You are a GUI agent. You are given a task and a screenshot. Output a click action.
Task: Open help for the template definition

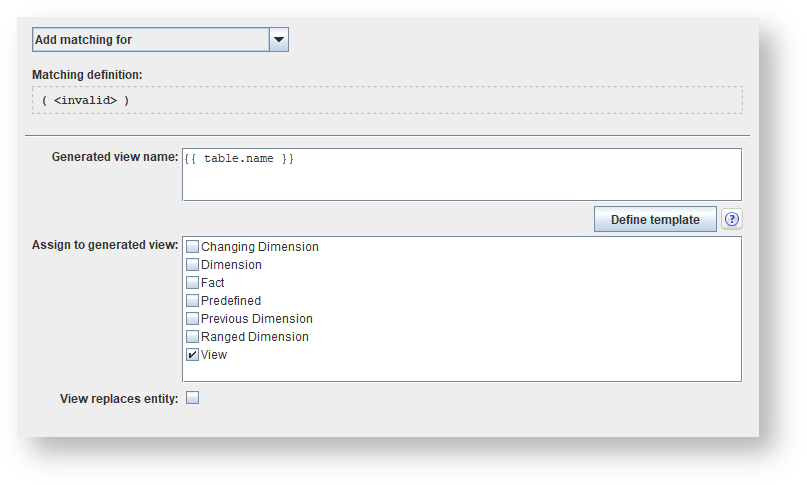(x=732, y=220)
